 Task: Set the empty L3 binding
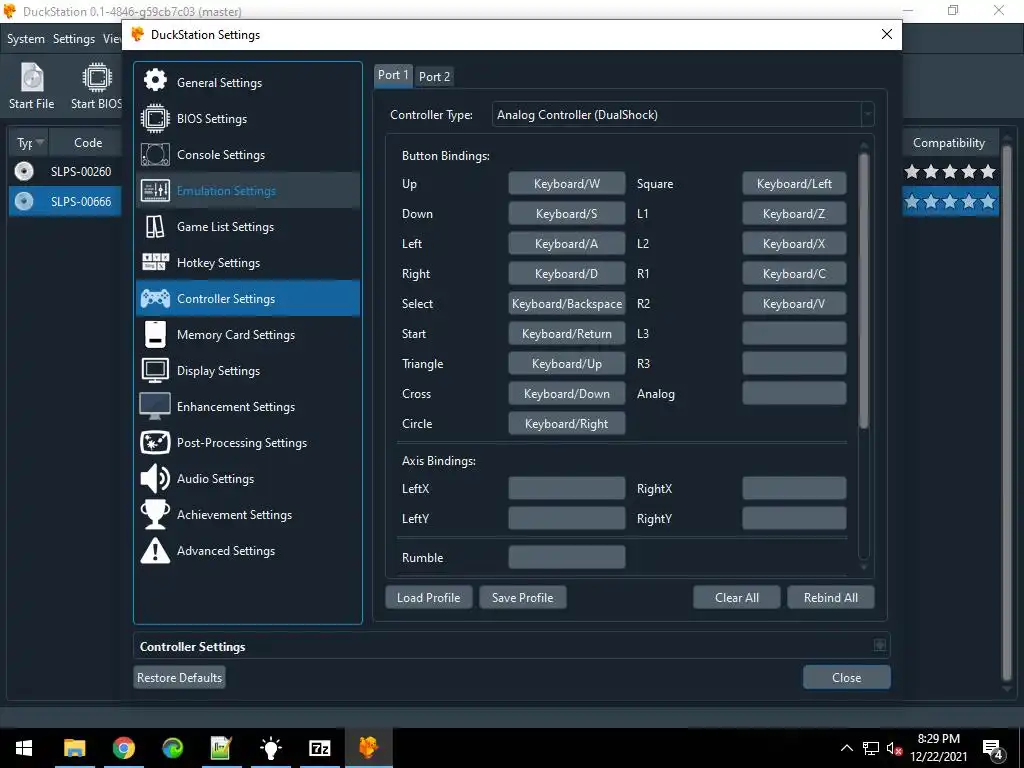tap(794, 334)
